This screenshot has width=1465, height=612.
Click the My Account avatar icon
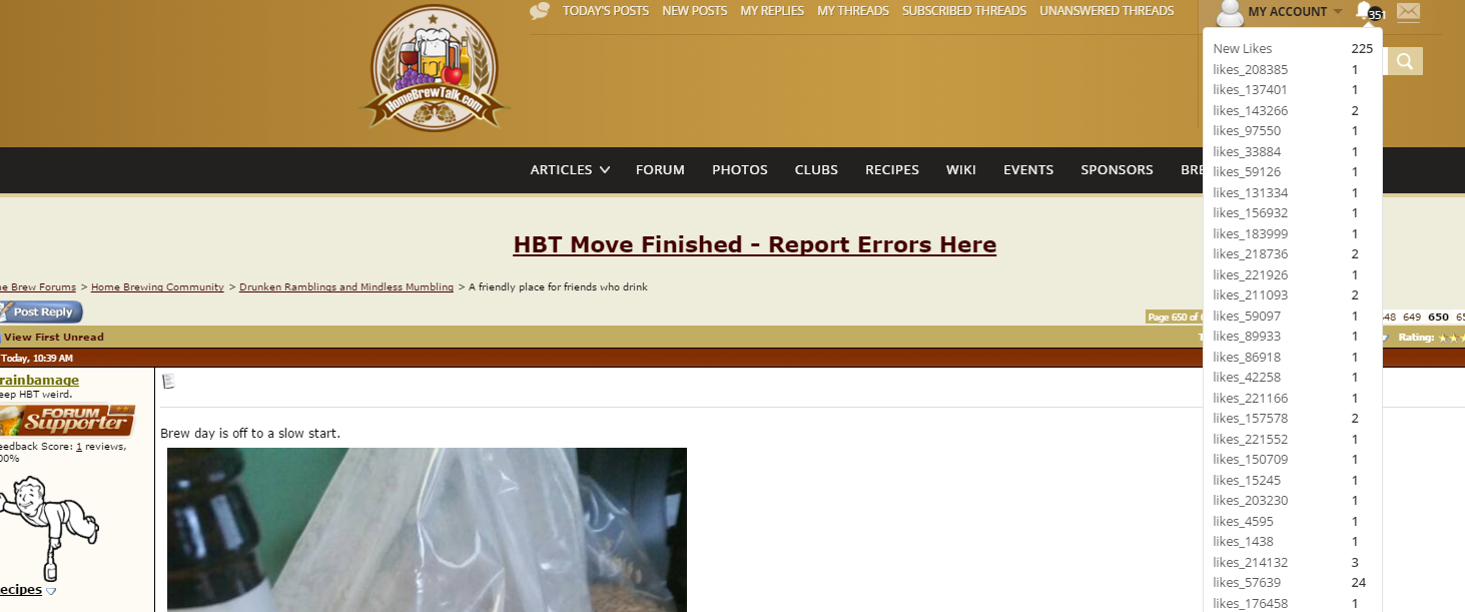coord(1229,12)
